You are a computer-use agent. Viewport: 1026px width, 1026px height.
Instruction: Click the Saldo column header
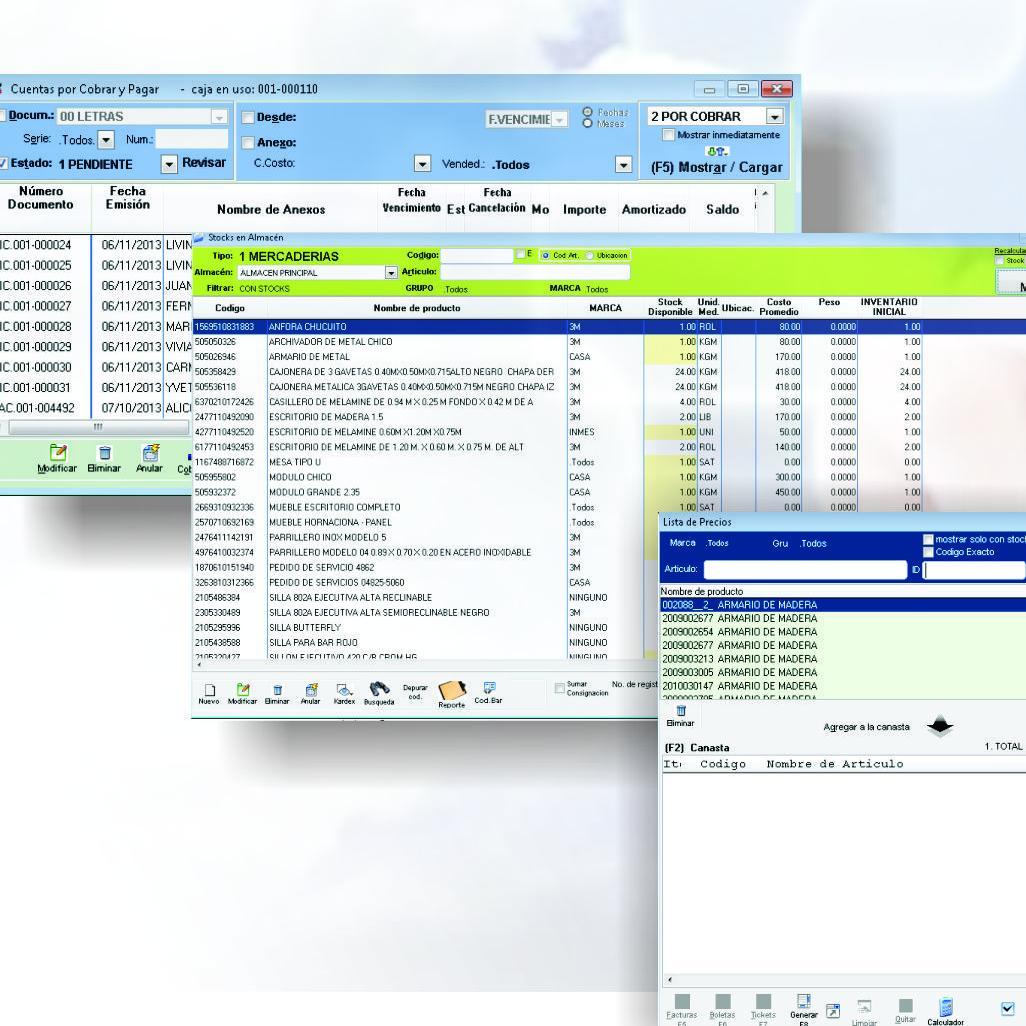pos(722,210)
